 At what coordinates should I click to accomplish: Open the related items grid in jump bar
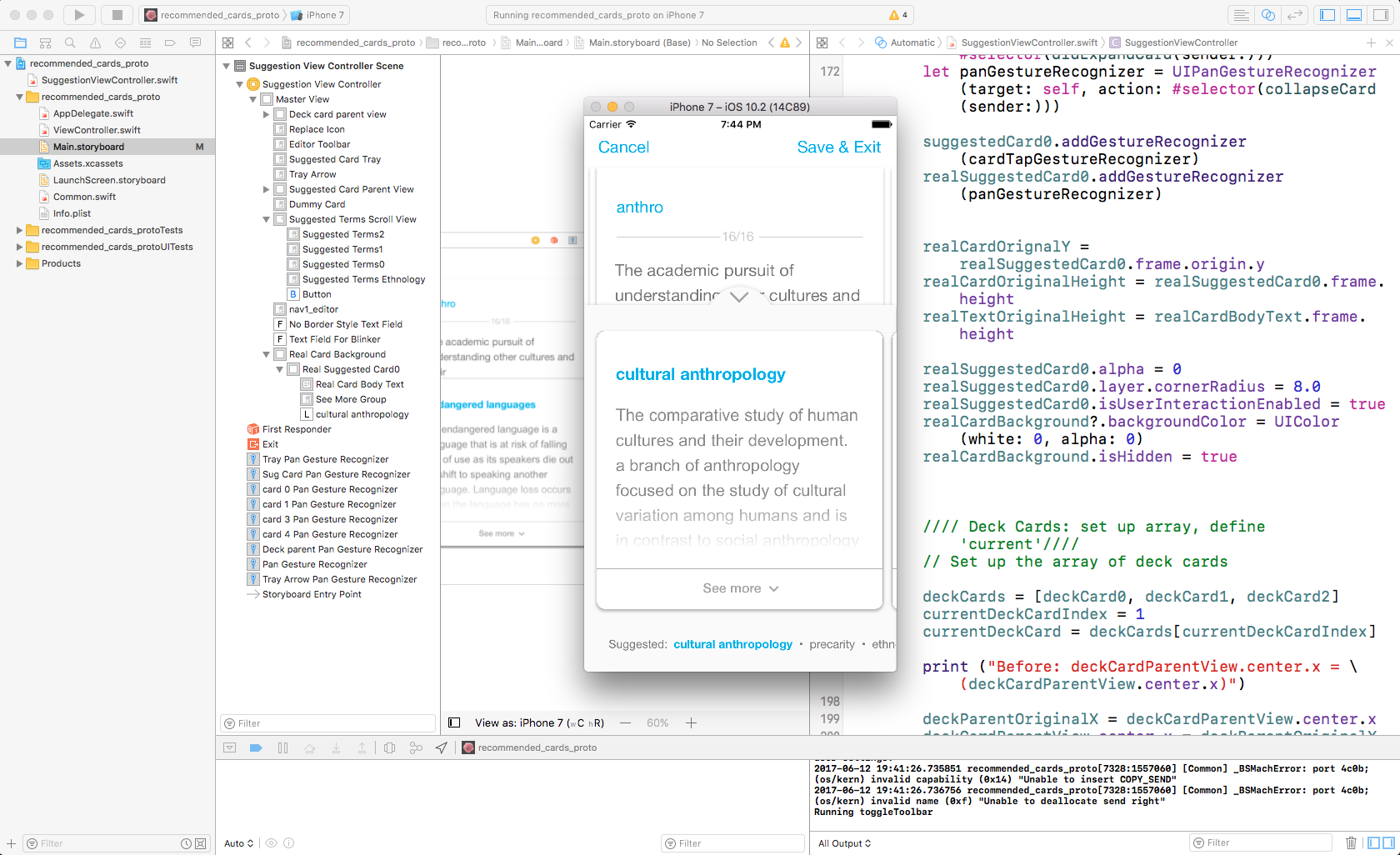click(x=227, y=42)
